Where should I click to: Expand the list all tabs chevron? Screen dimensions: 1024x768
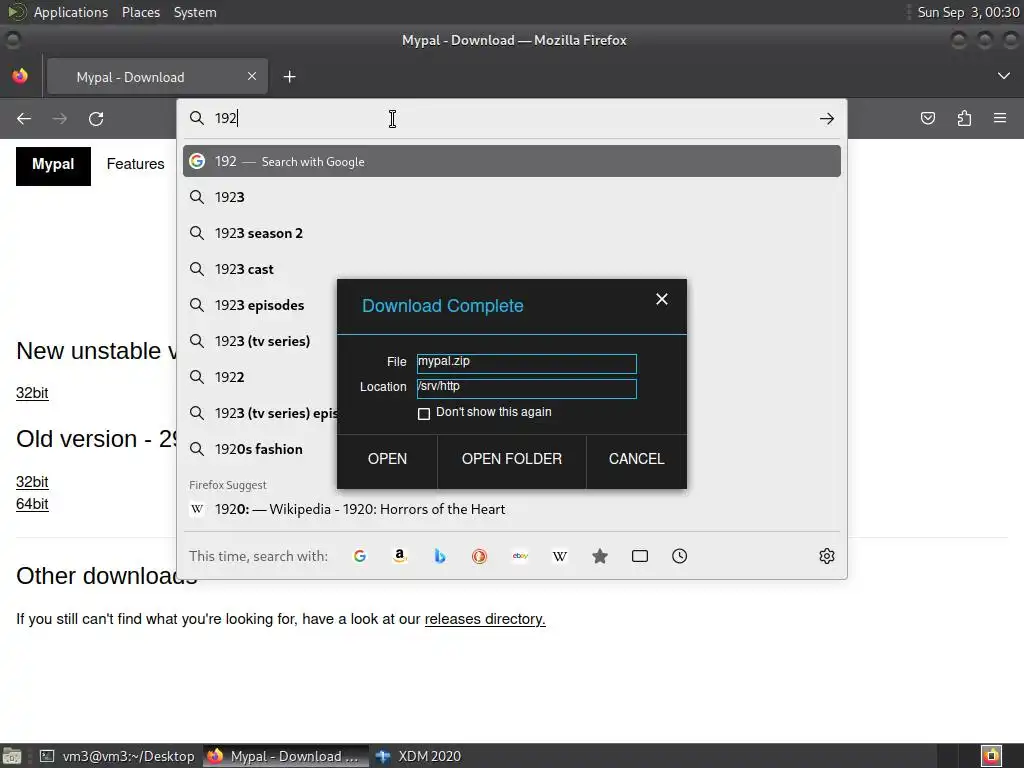click(1004, 76)
